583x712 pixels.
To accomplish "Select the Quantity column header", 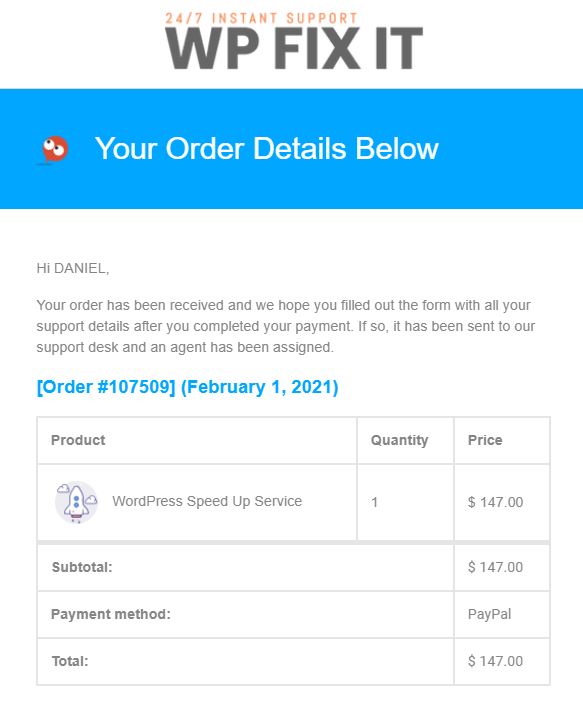I will coord(400,440).
